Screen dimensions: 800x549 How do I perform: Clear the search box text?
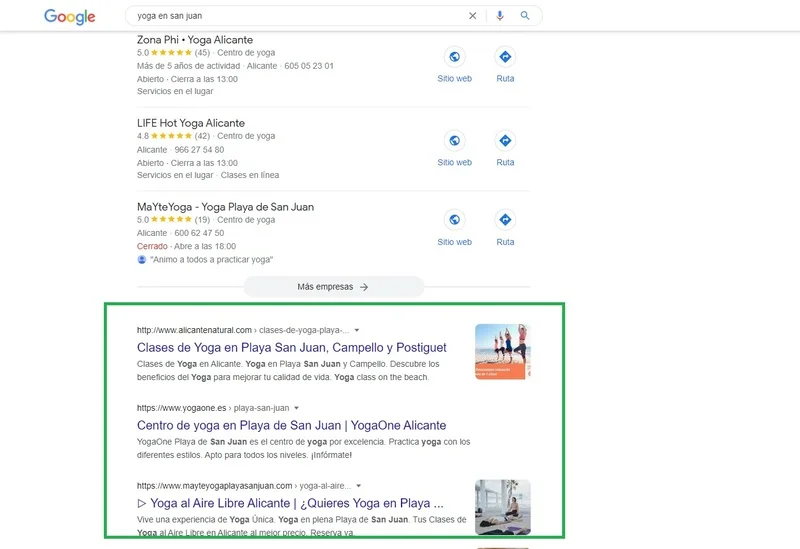pyautogui.click(x=473, y=16)
